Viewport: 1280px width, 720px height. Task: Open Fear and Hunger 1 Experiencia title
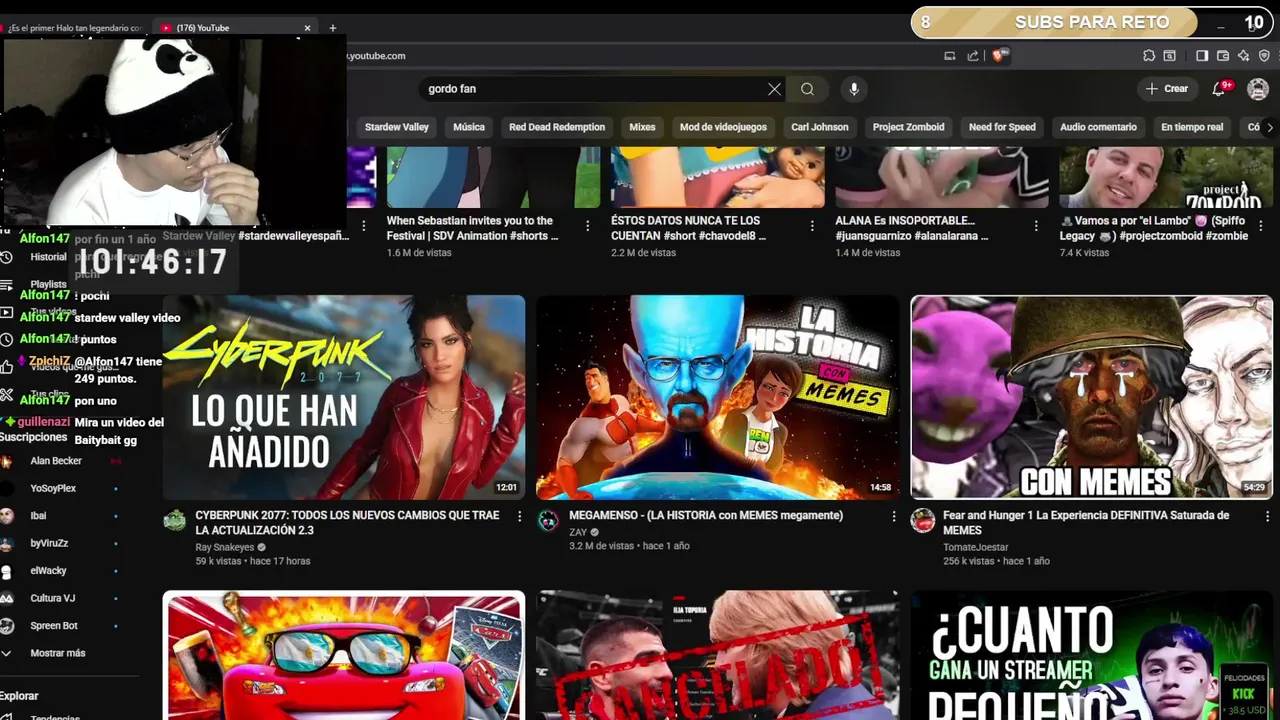(1086, 523)
